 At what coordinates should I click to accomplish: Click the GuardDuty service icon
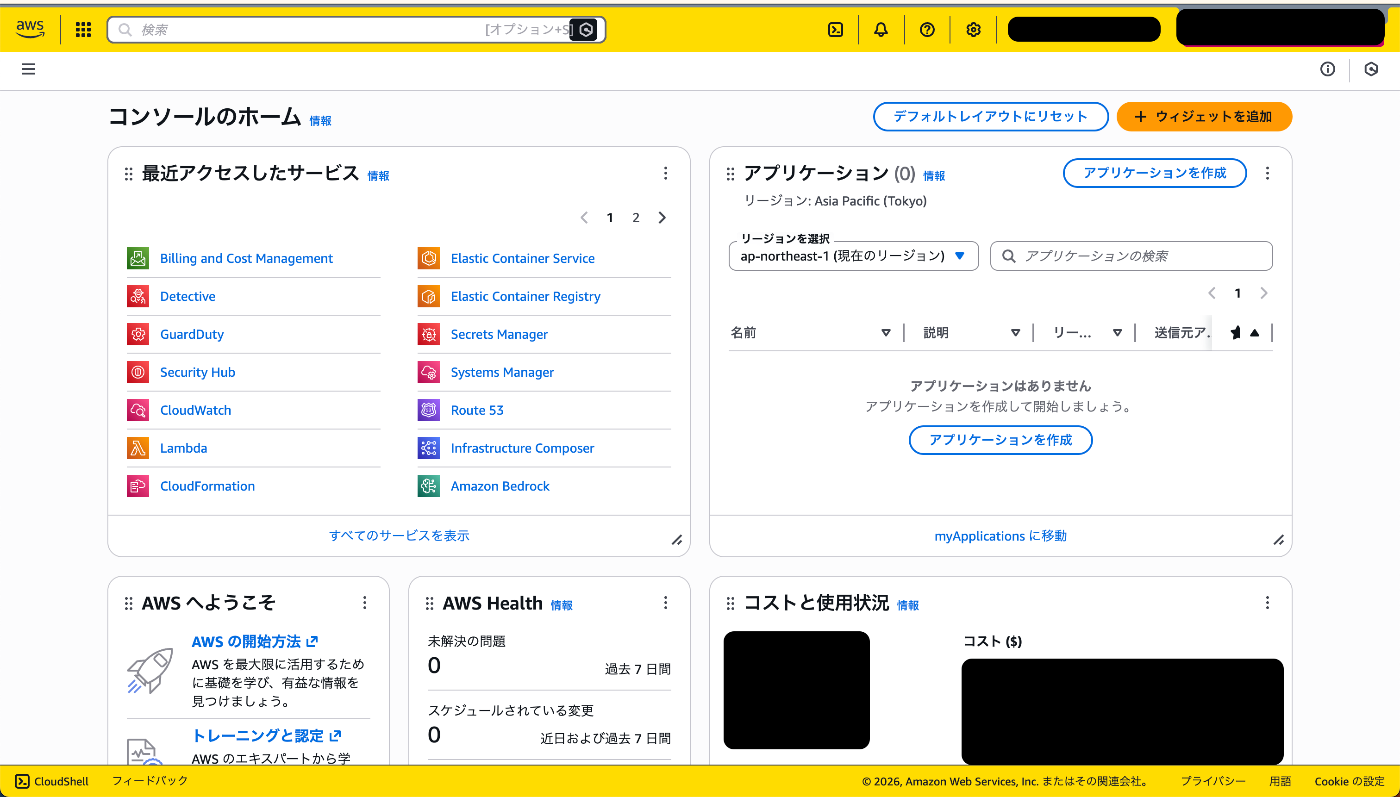click(137, 334)
